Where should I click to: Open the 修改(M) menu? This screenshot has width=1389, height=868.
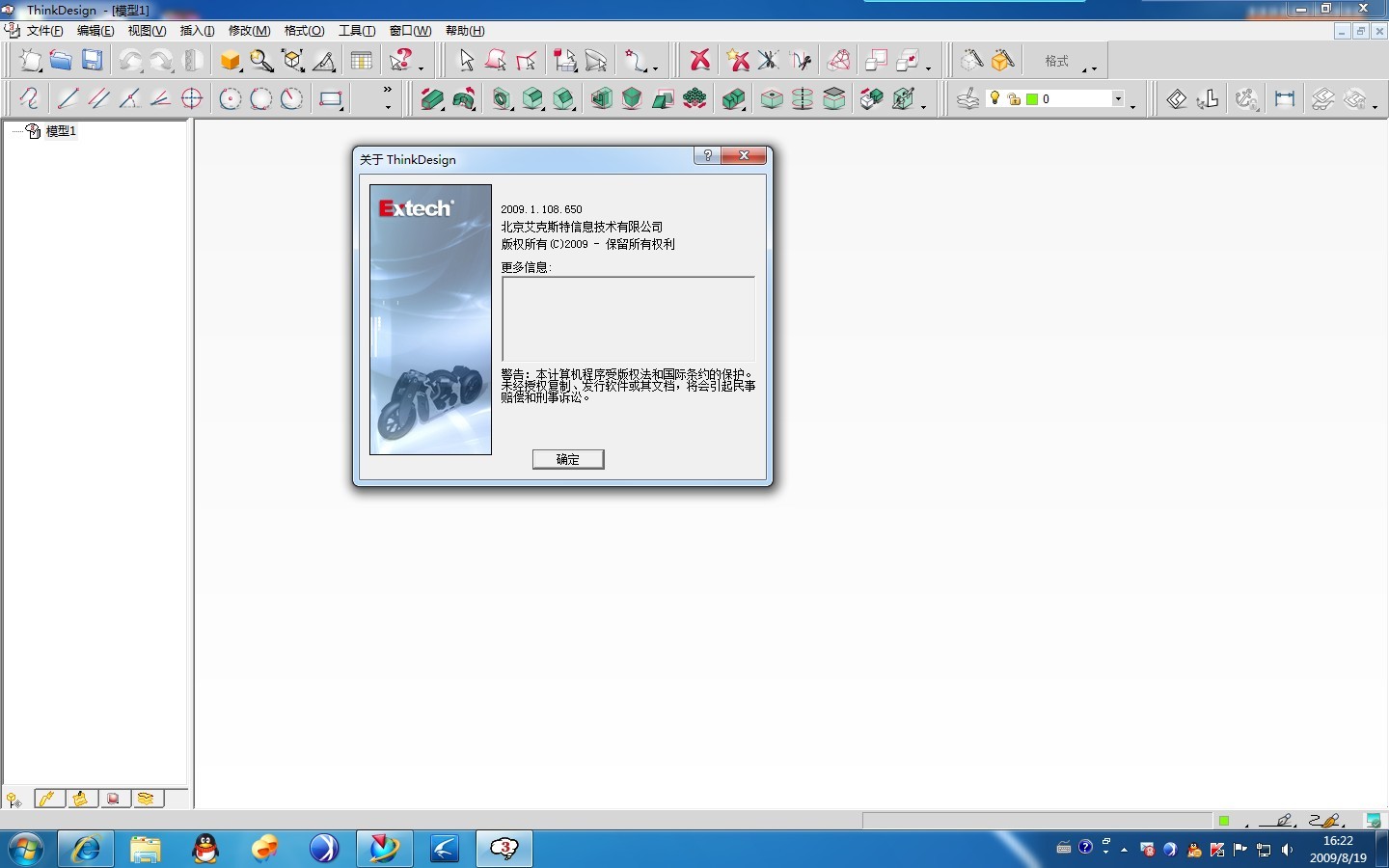[249, 31]
